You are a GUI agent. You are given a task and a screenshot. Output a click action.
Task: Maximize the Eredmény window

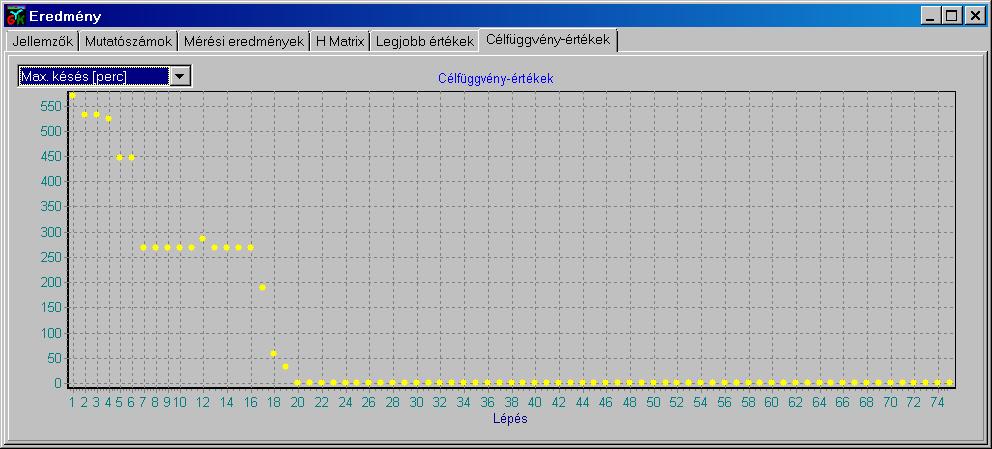click(950, 16)
